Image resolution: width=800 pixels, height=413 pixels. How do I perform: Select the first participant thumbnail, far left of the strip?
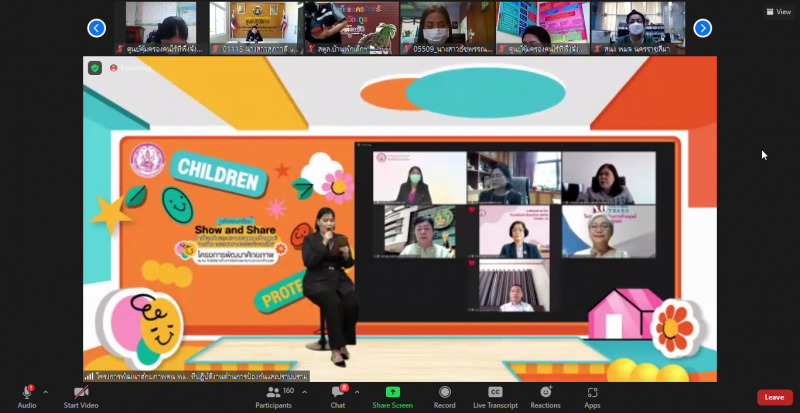tap(160, 28)
